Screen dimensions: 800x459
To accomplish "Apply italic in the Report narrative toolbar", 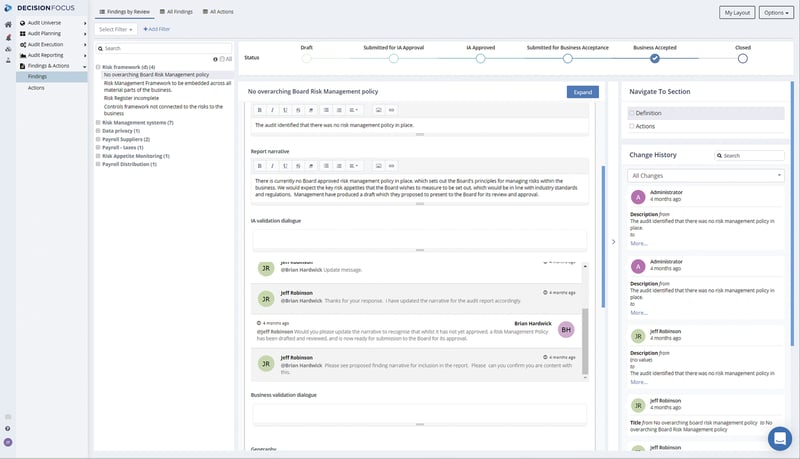I will (272, 166).
